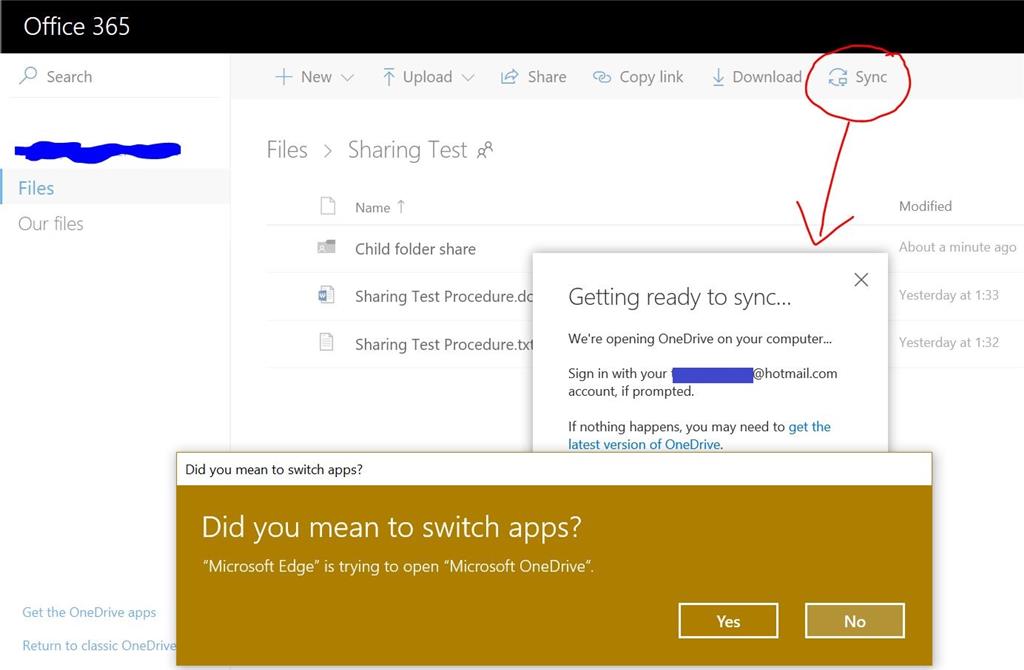Click the Sync arrows icon
Screen dimensions: 1024x670
point(838,77)
